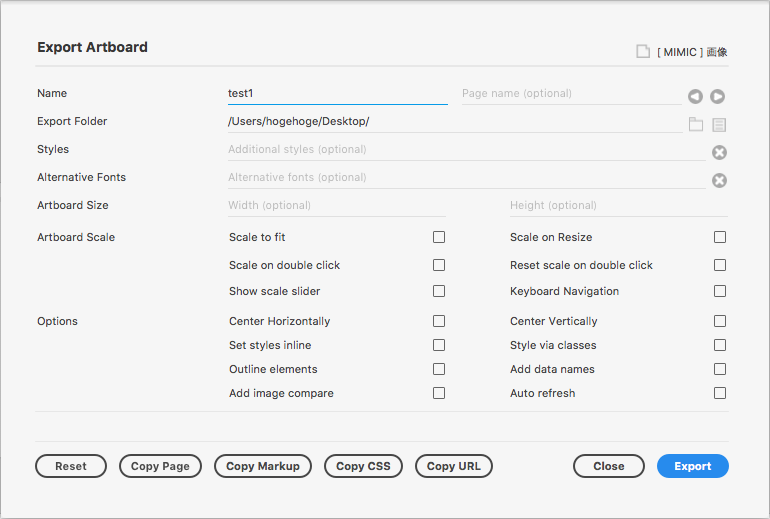Focus the Page name optional field
This screenshot has width=770, height=519.
(x=572, y=93)
